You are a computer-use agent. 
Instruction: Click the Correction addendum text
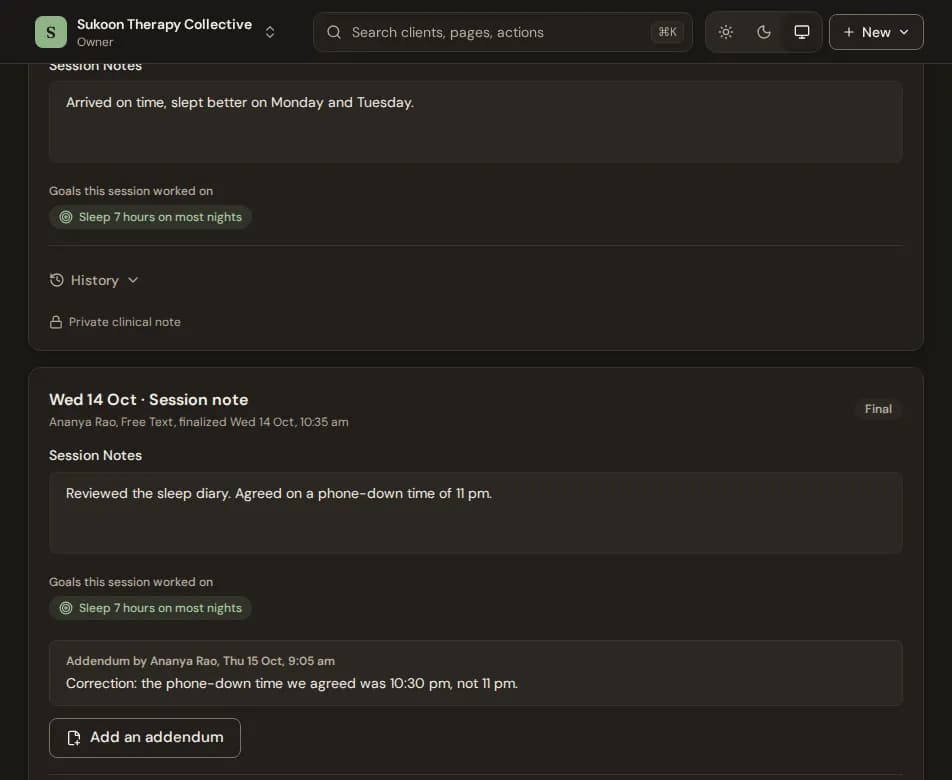tap(291, 683)
